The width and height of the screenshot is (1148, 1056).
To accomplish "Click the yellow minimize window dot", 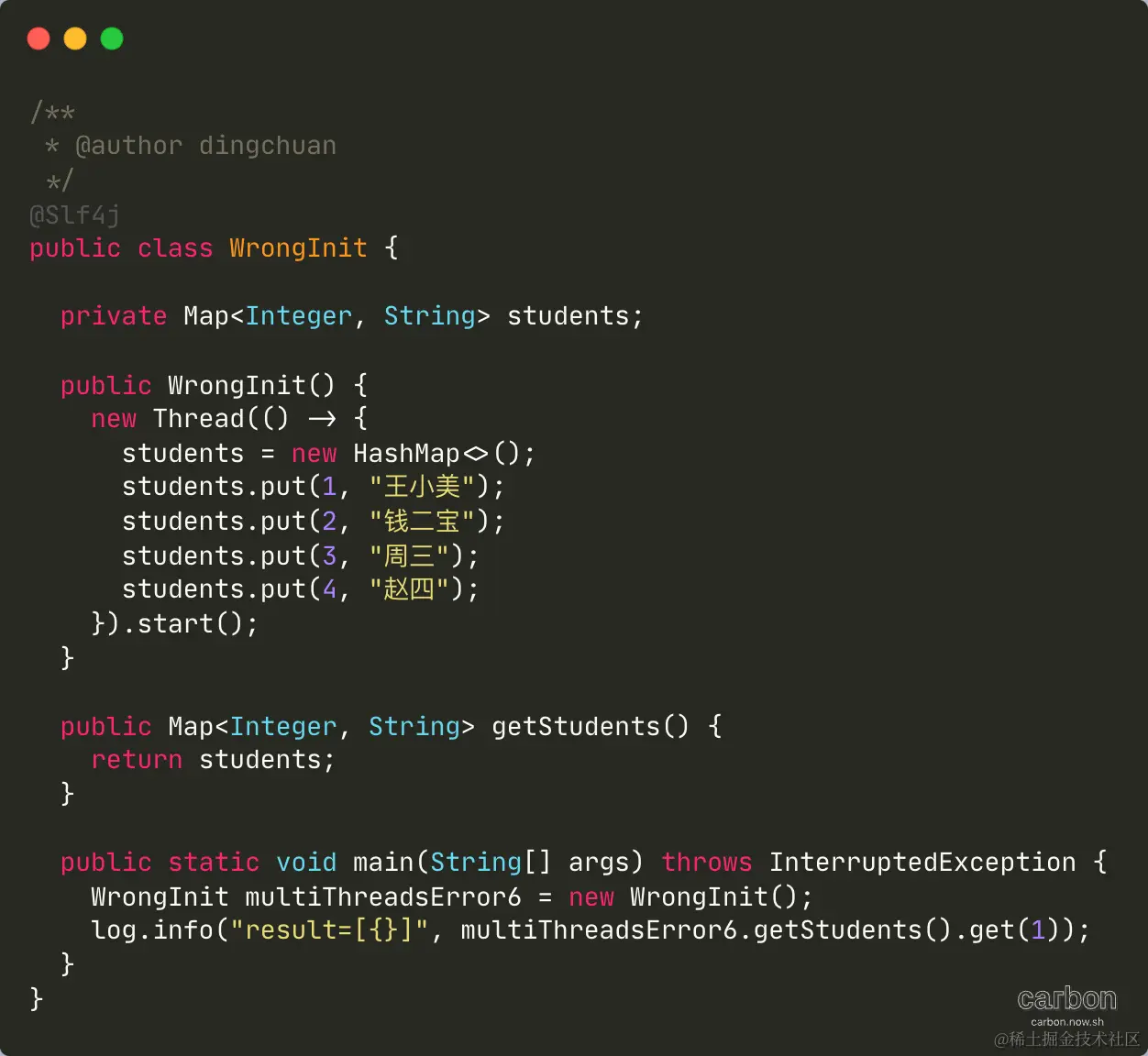I will pyautogui.click(x=75, y=38).
